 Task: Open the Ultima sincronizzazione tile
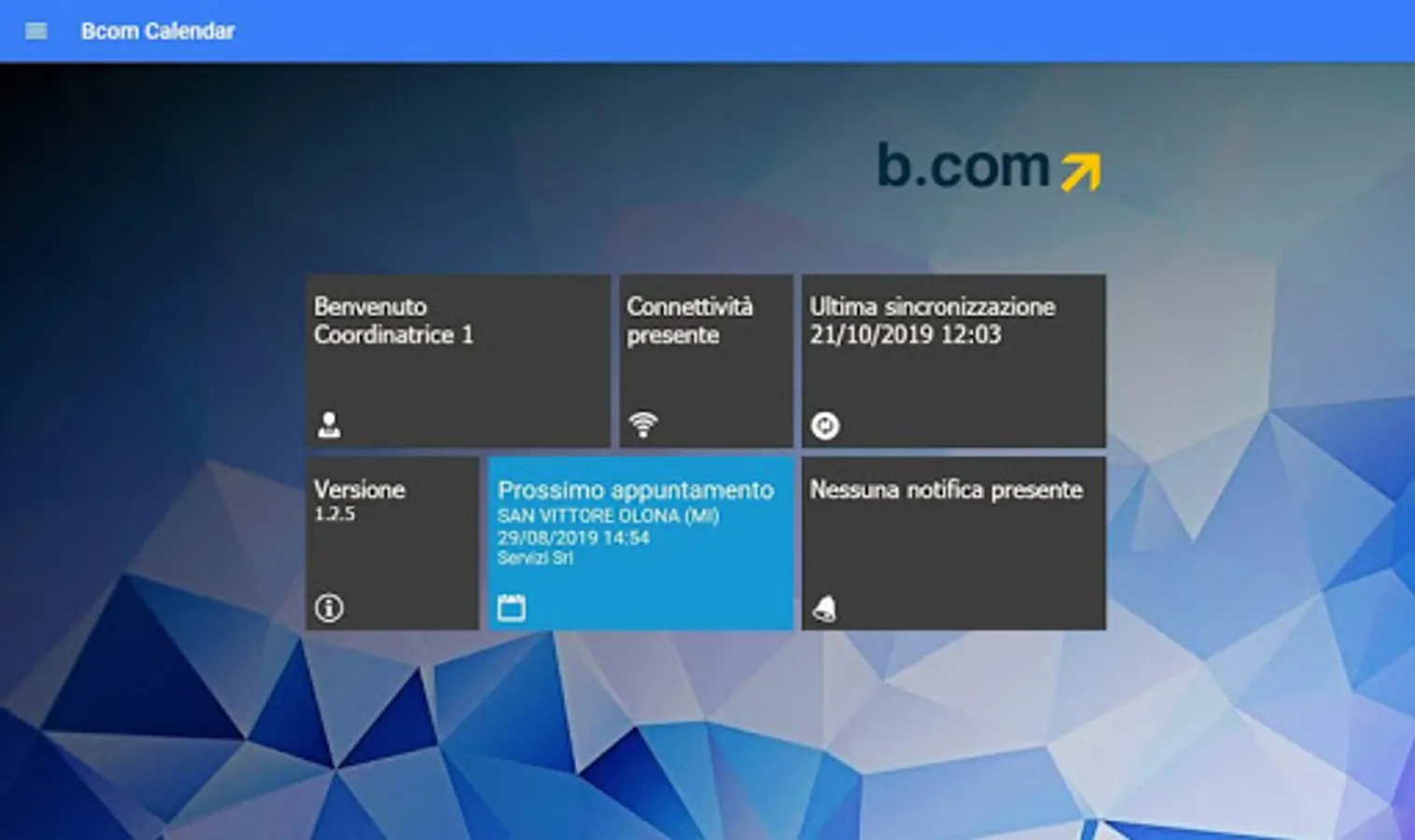[x=954, y=361]
